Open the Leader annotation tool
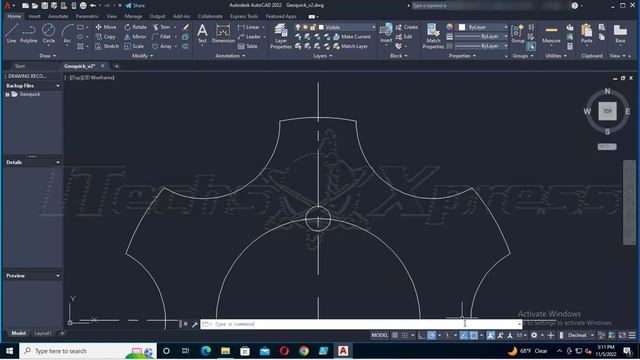 (x=249, y=37)
